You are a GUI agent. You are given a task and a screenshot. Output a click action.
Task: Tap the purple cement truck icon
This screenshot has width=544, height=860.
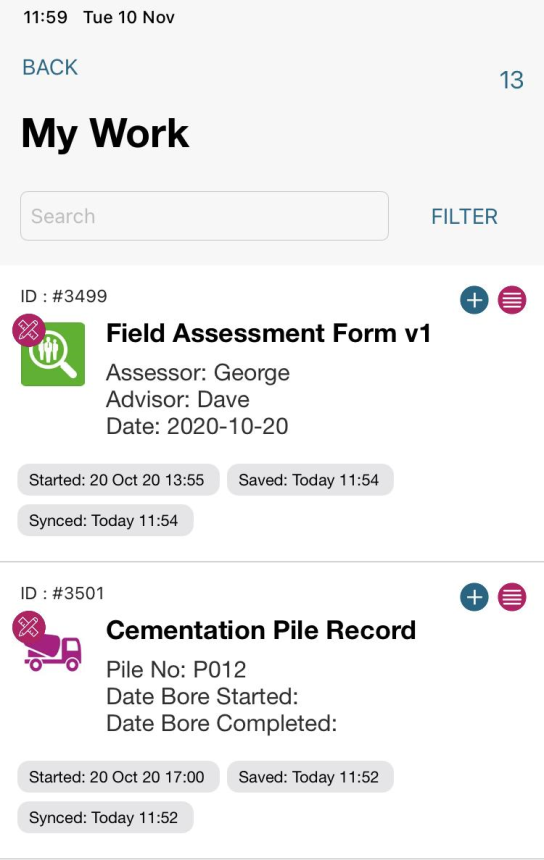coord(54,652)
